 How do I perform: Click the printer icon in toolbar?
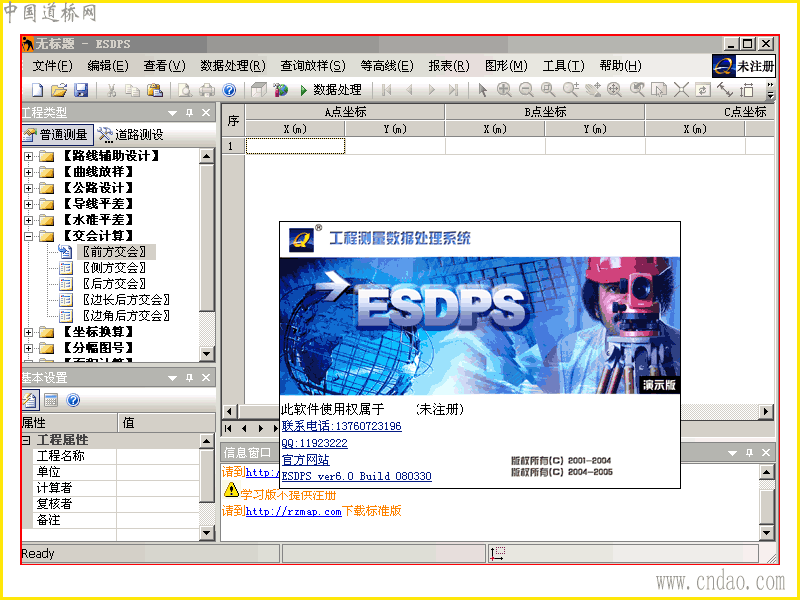[207, 90]
